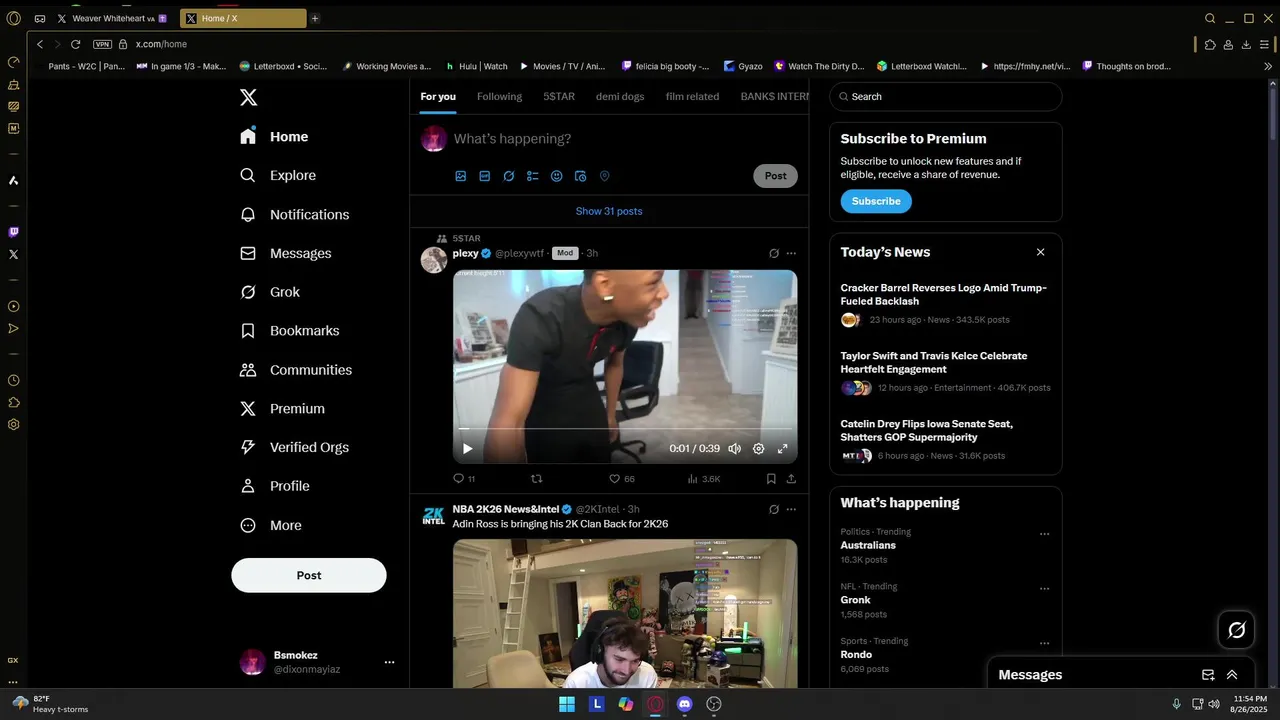1280x720 pixels.
Task: Open Messages in the X sidebar
Action: coord(286,253)
